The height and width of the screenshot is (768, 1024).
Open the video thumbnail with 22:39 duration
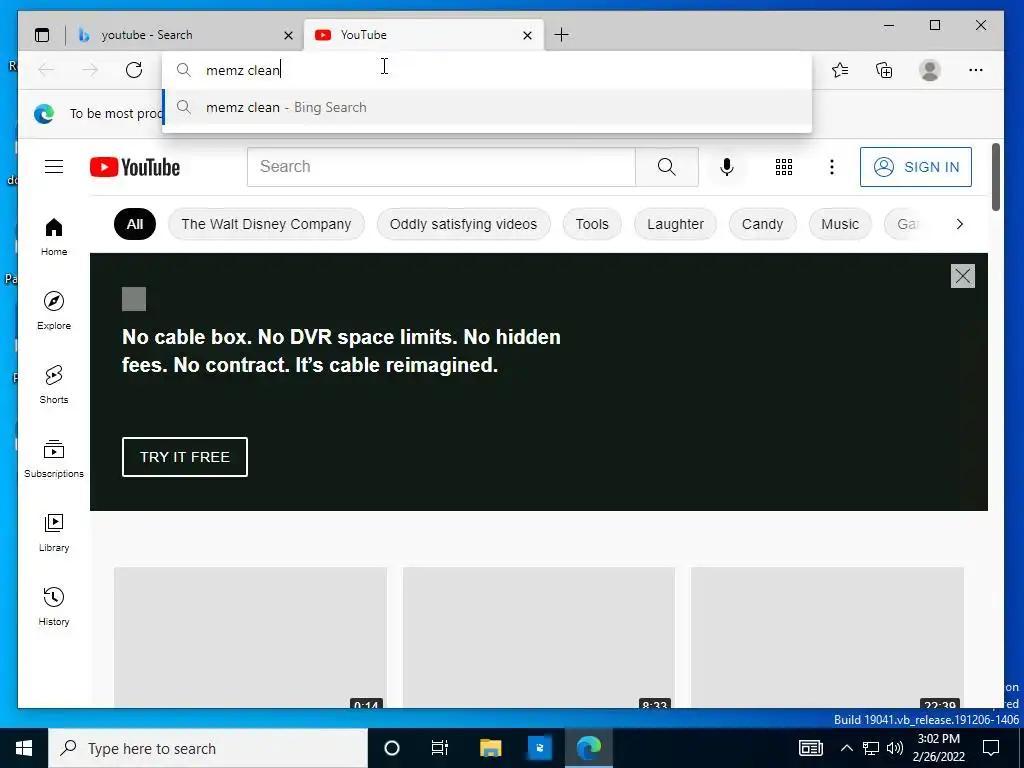(827, 637)
